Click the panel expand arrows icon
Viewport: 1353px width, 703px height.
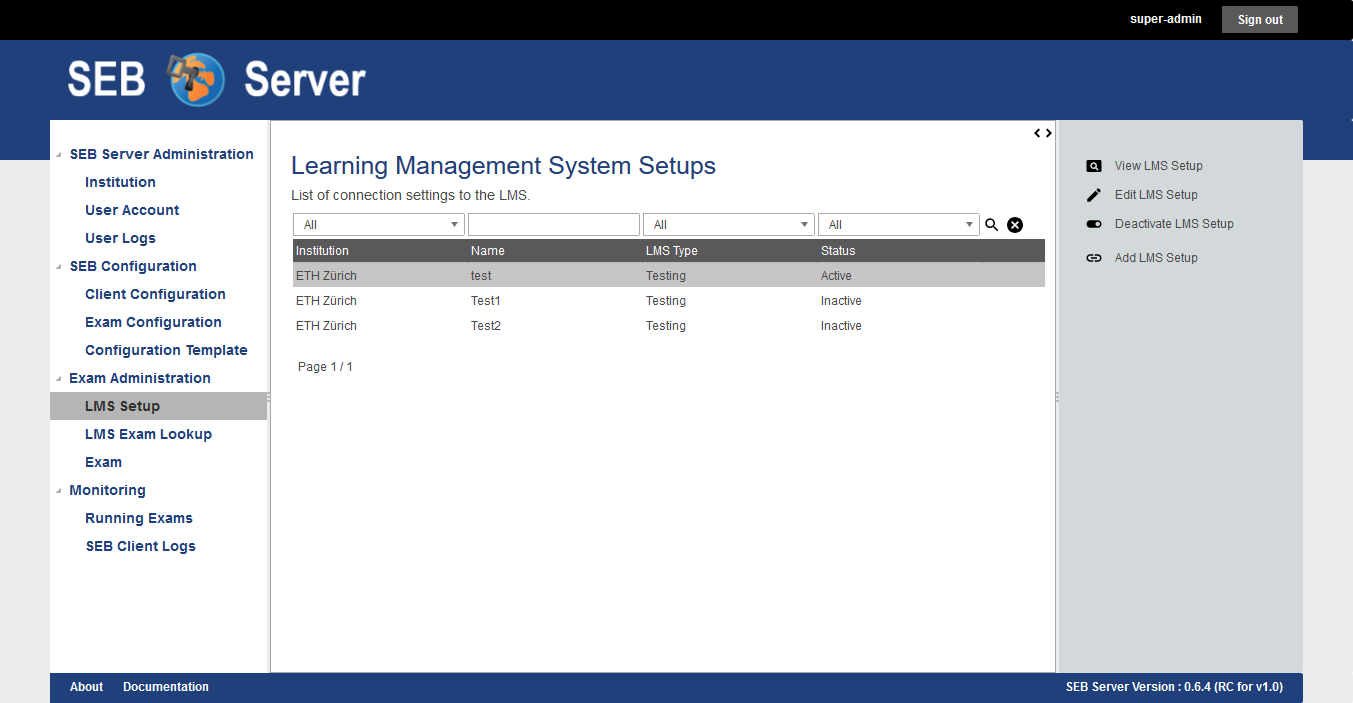pyautogui.click(x=1042, y=133)
